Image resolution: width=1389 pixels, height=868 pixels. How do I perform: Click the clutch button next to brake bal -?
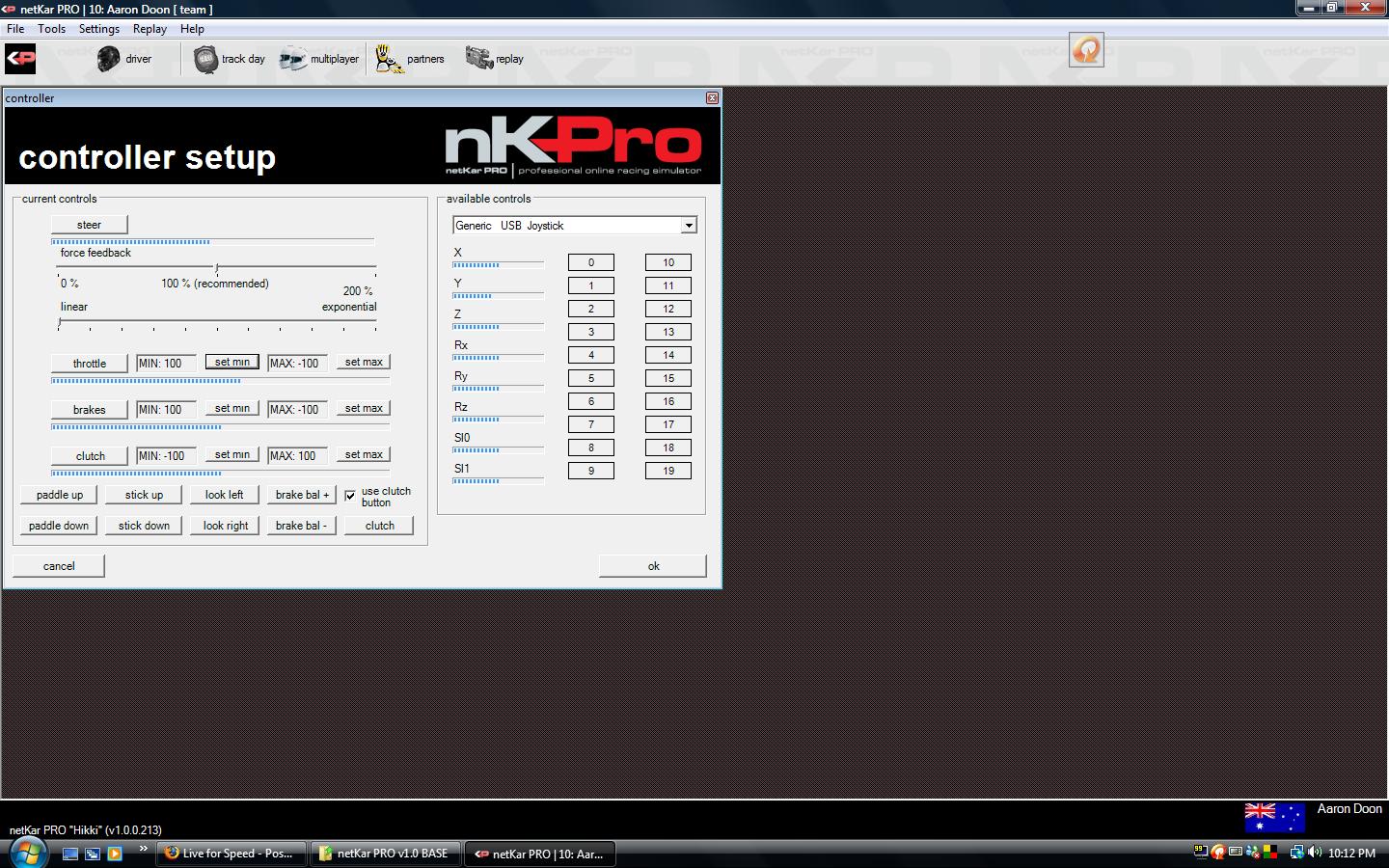coord(380,526)
